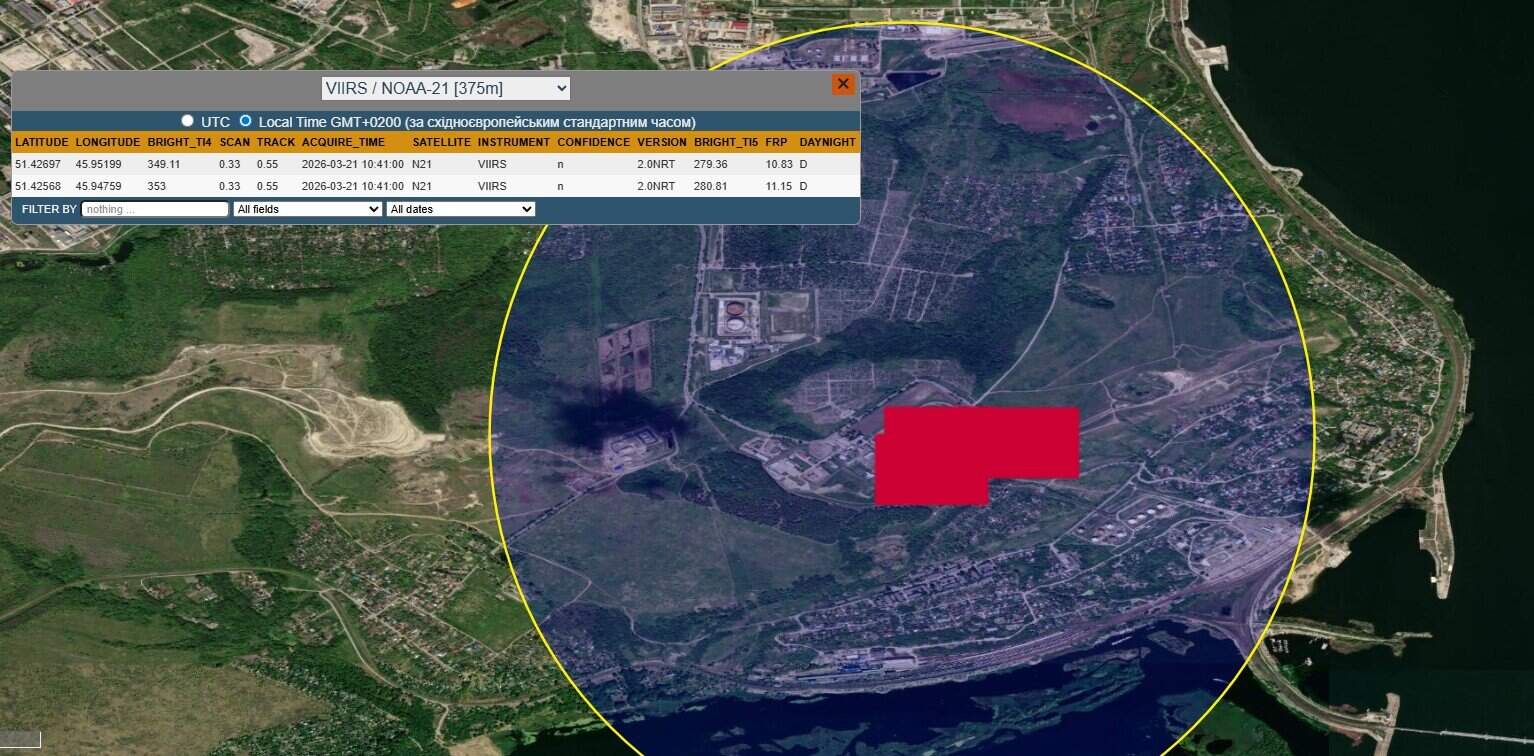Select the Local Time GMT+0200 radio button
The width and height of the screenshot is (1534, 756).
[x=246, y=121]
